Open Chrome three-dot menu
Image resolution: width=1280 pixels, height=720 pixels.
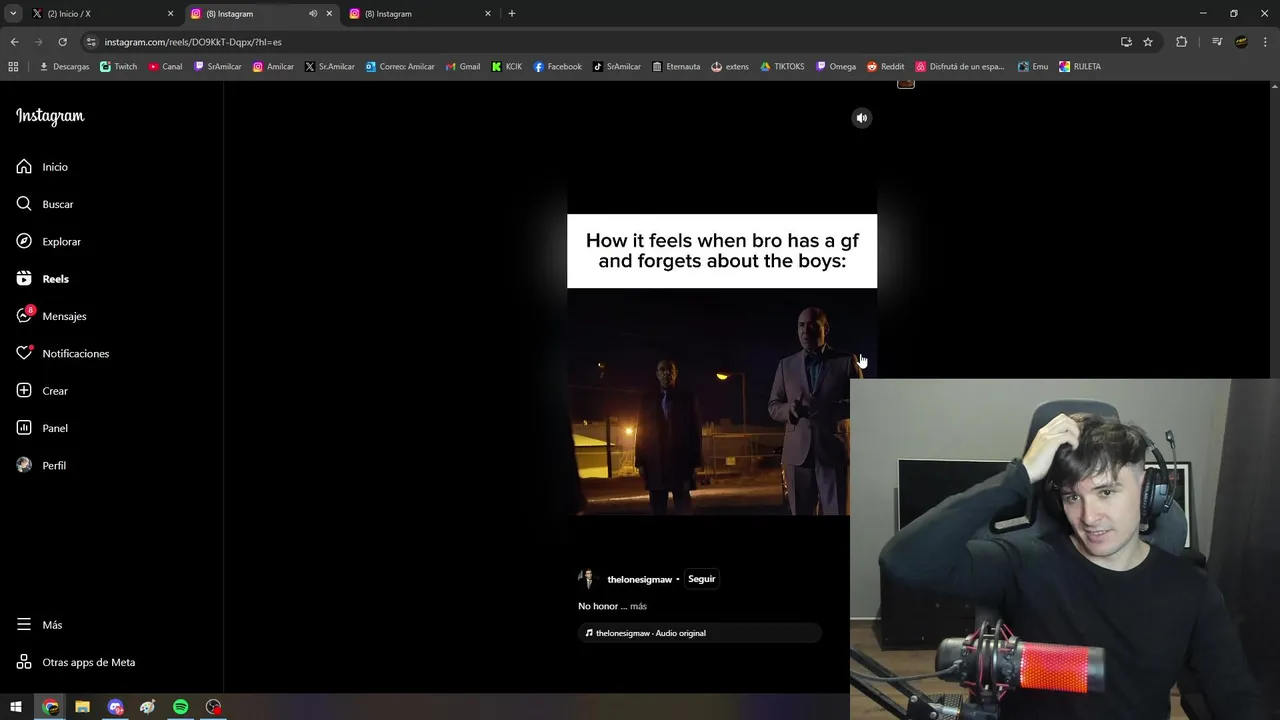(x=1265, y=42)
